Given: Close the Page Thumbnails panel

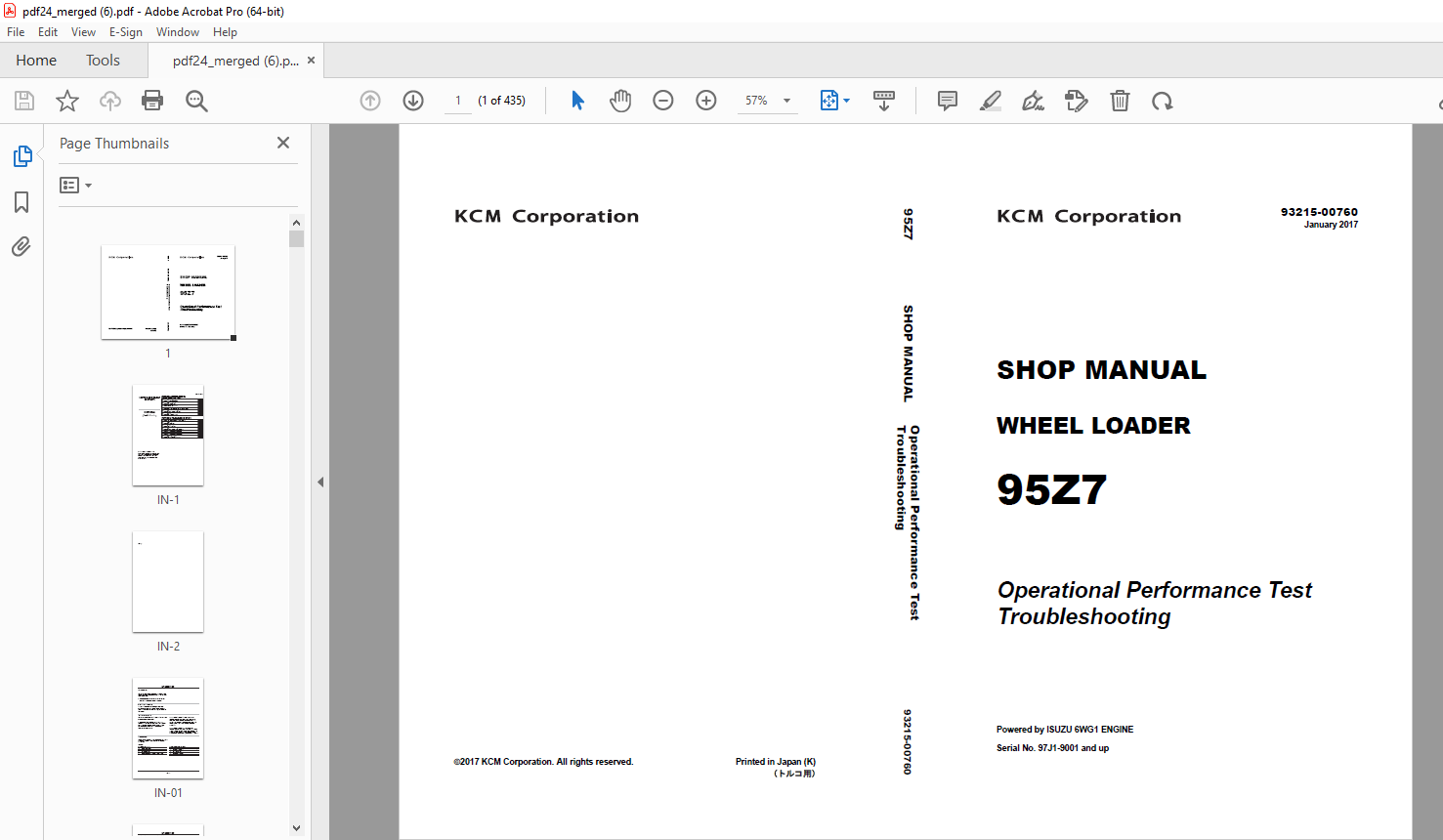Looking at the screenshot, I should tap(283, 143).
